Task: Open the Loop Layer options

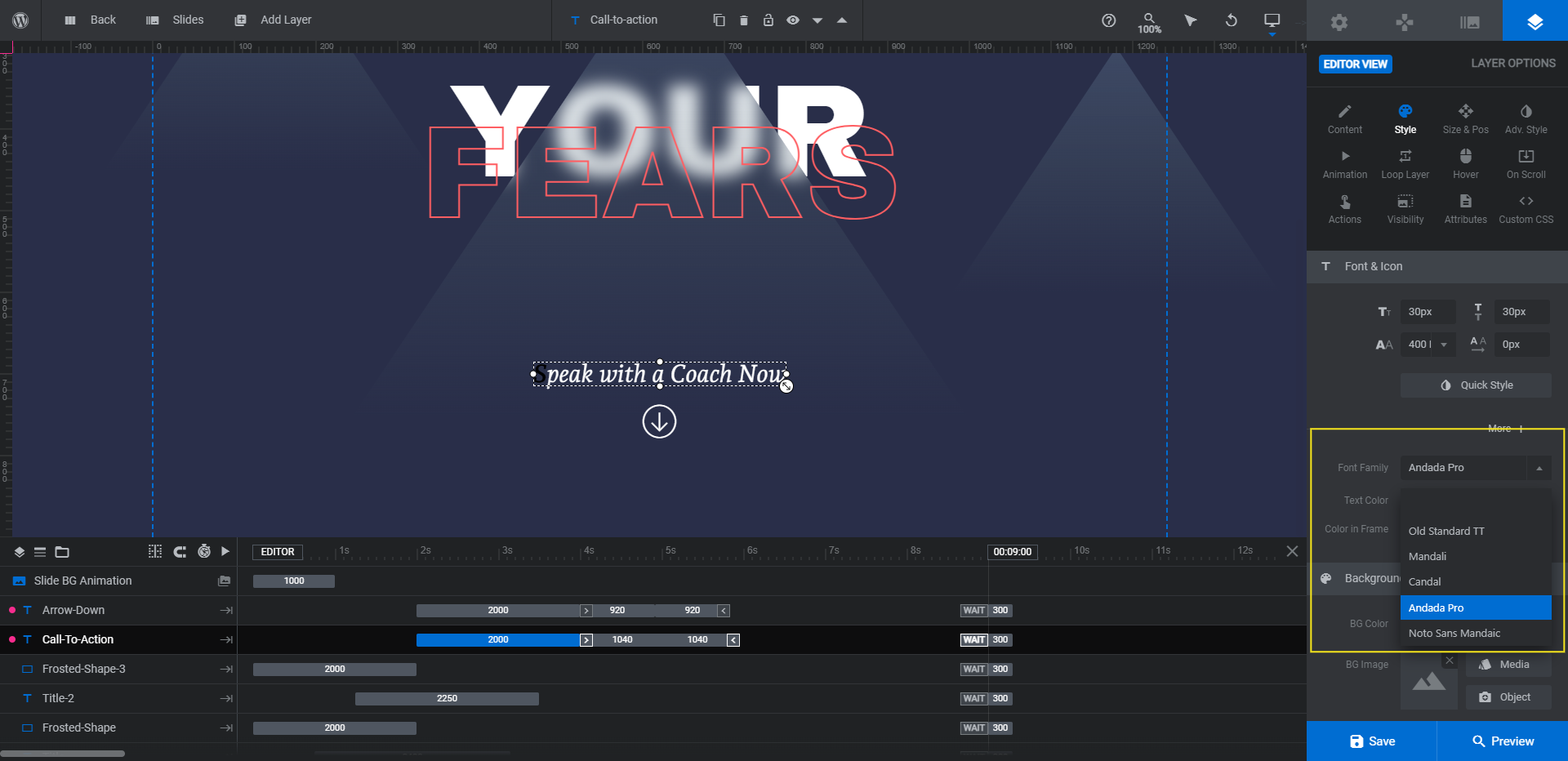Action: (1405, 164)
